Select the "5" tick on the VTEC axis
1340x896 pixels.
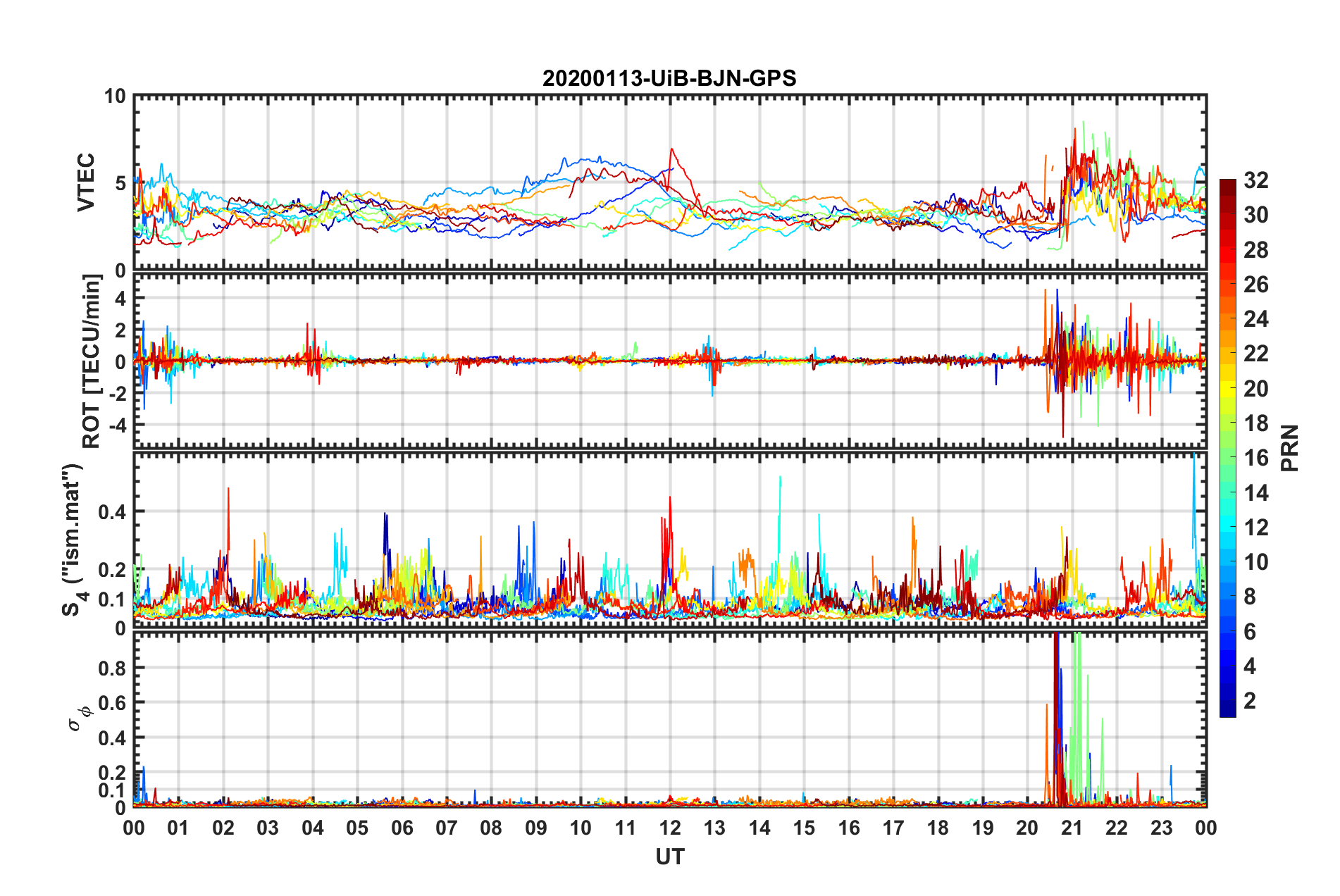point(120,183)
